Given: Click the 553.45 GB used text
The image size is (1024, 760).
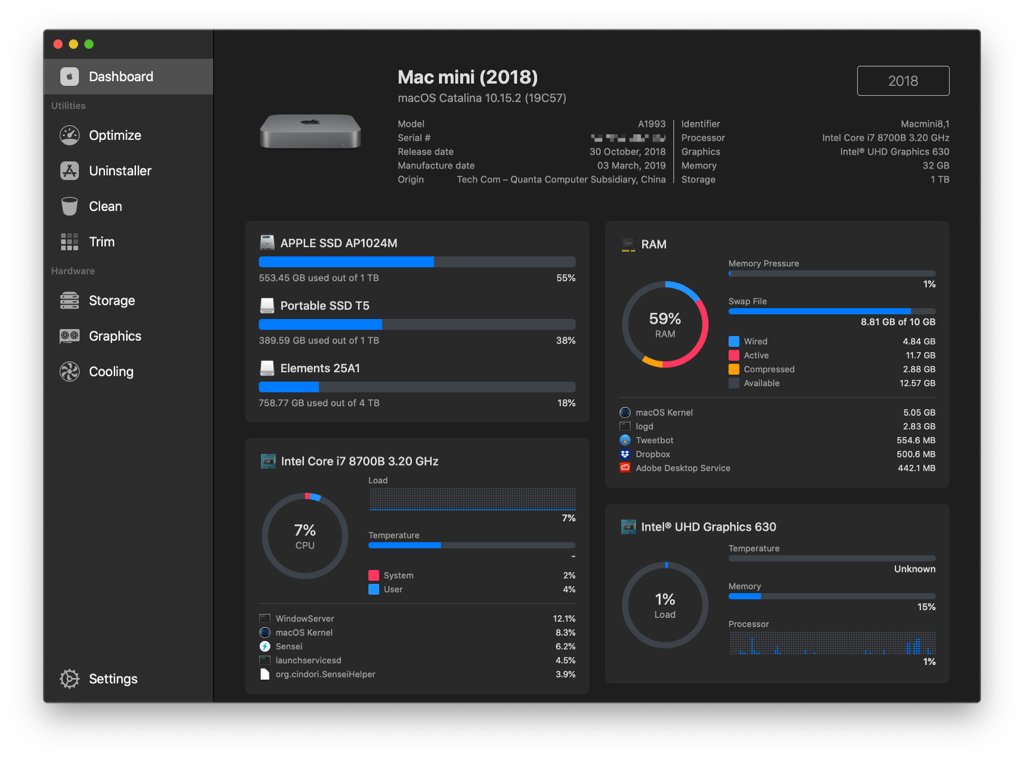Looking at the screenshot, I should pyautogui.click(x=319, y=277).
